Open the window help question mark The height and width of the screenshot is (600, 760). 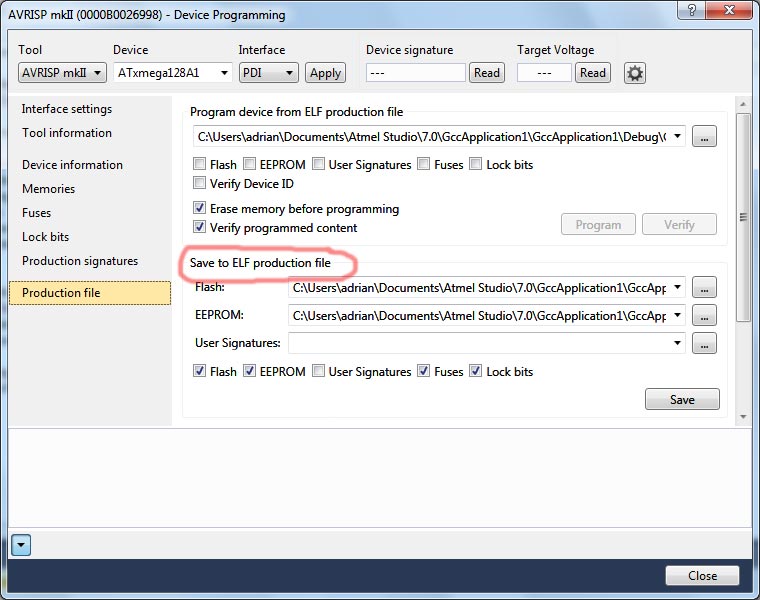point(692,10)
